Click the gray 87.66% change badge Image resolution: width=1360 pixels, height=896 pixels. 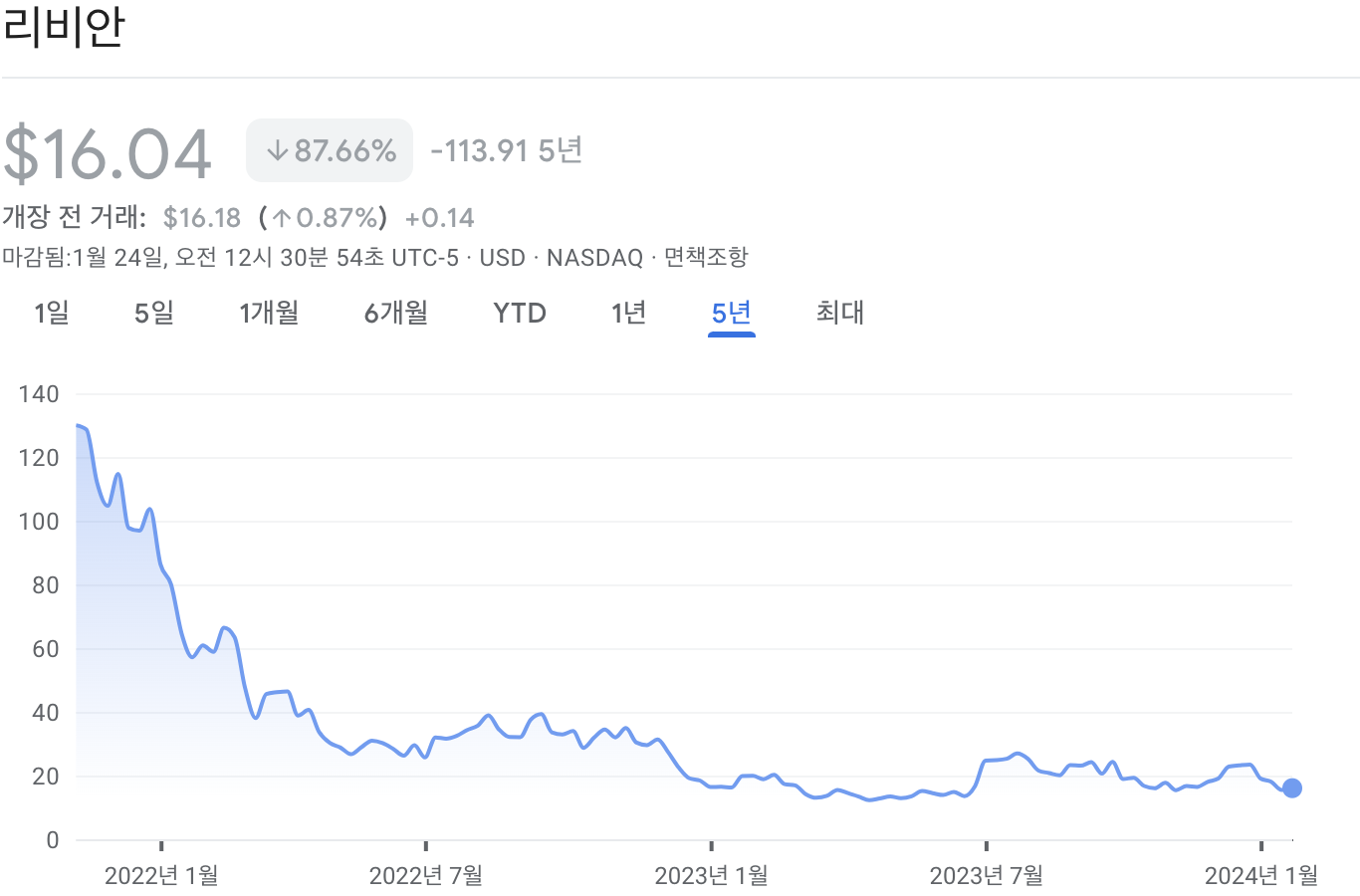tap(329, 149)
